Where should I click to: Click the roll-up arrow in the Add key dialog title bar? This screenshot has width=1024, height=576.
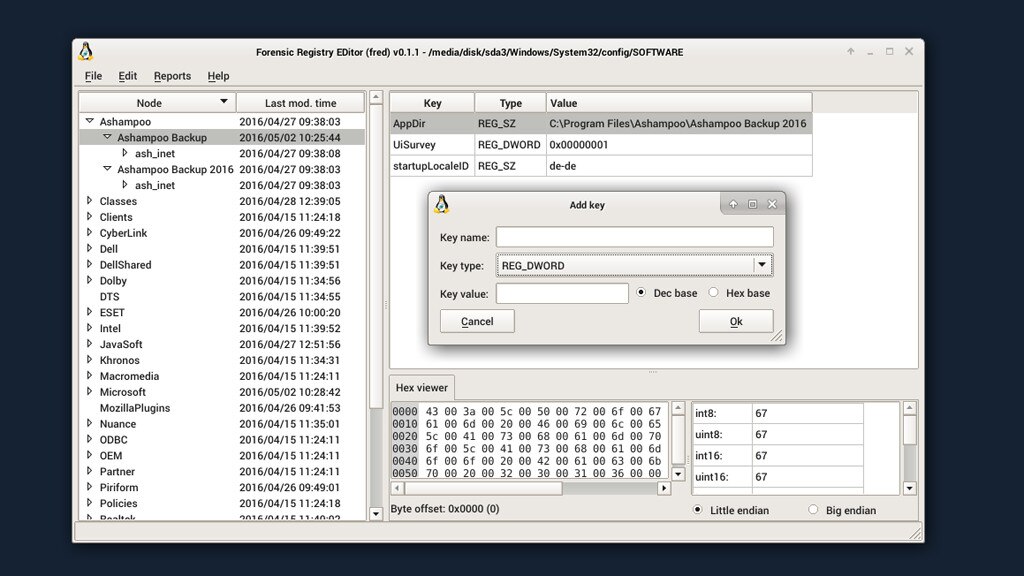(733, 204)
